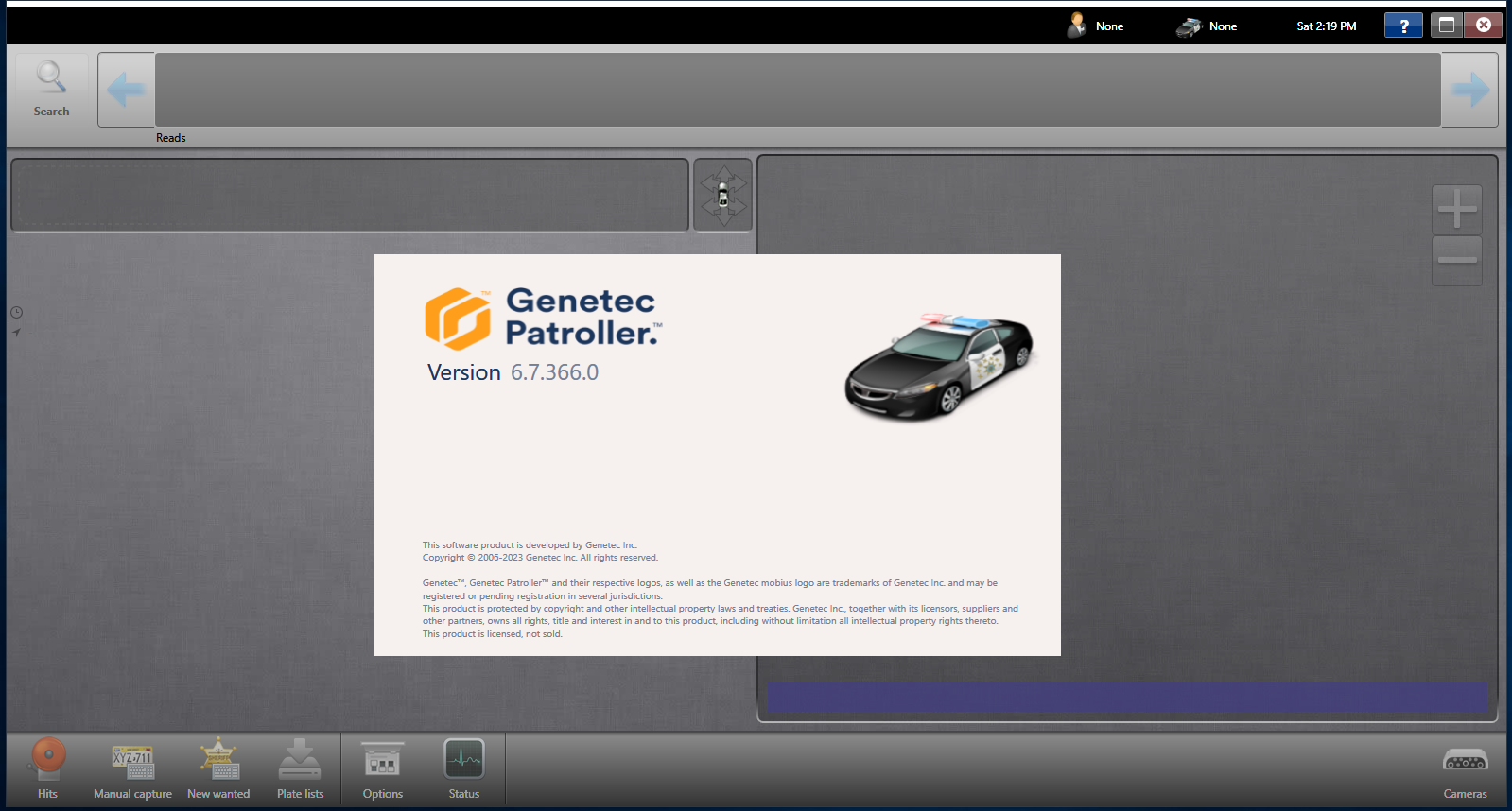Open Plate lists download

300,769
